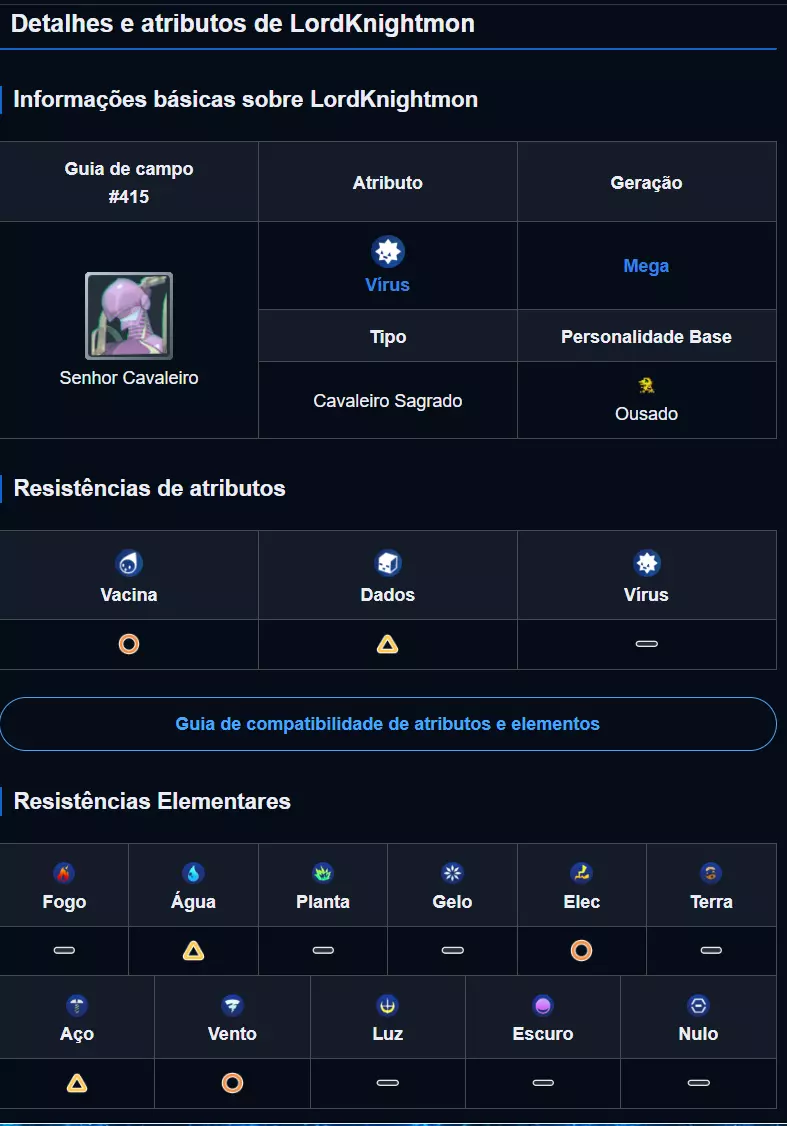Click the purple Escuro element icon

click(x=543, y=1005)
